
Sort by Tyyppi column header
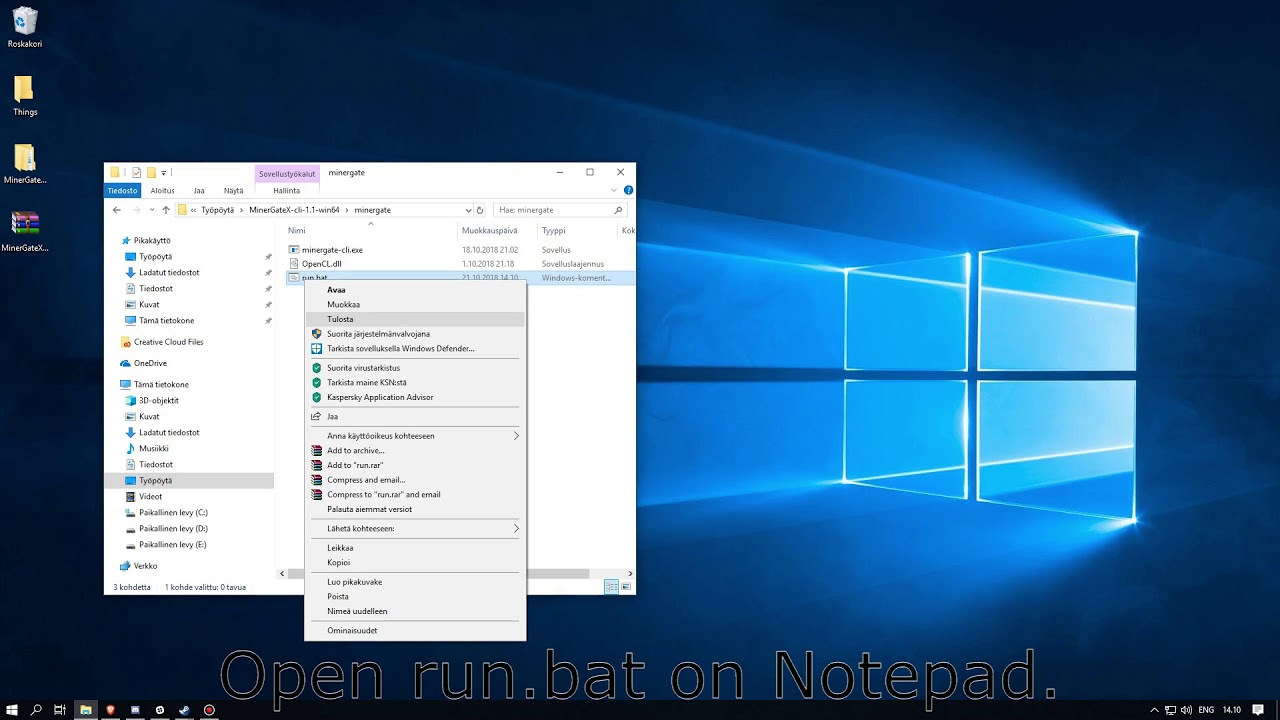(x=553, y=231)
